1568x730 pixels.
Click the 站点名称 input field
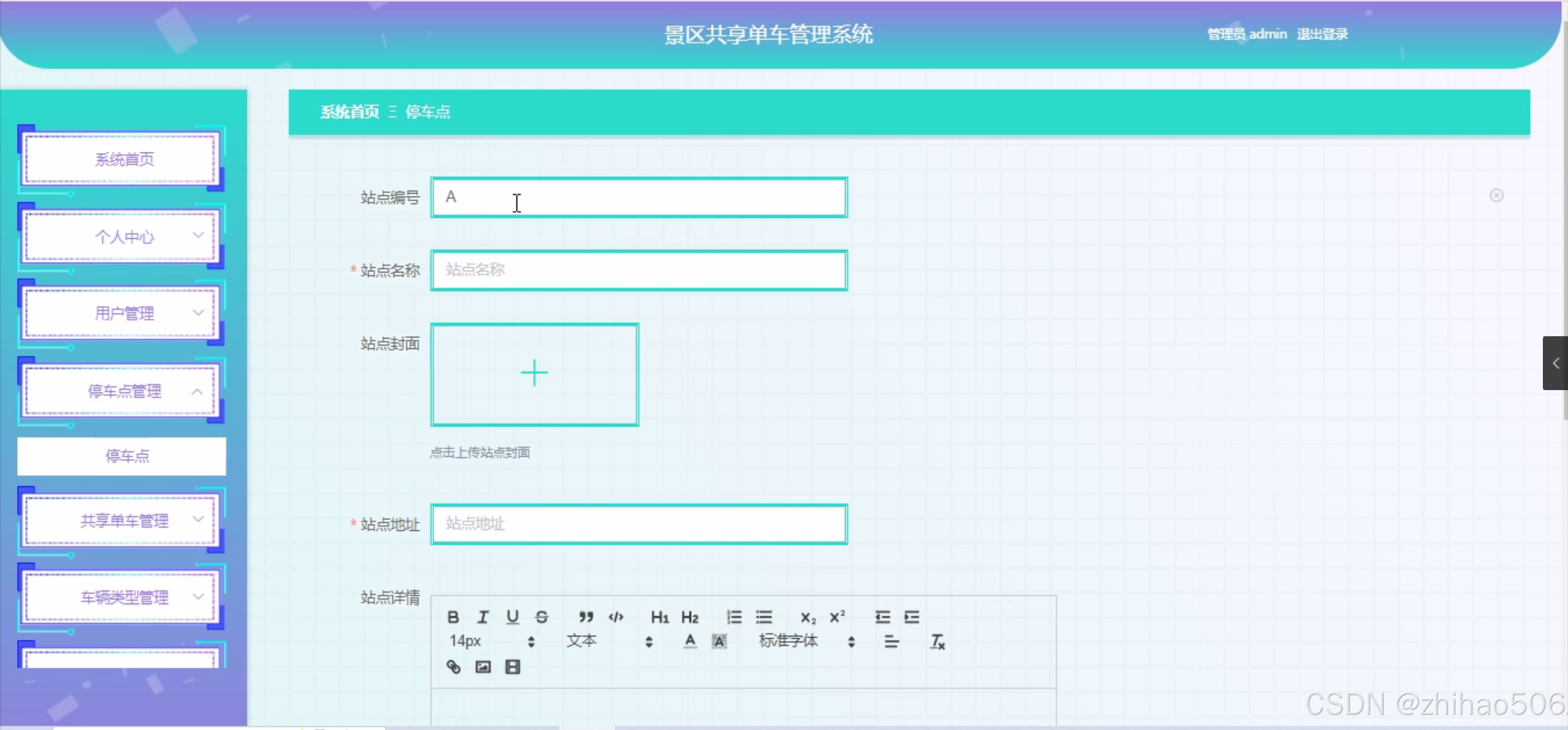638,270
